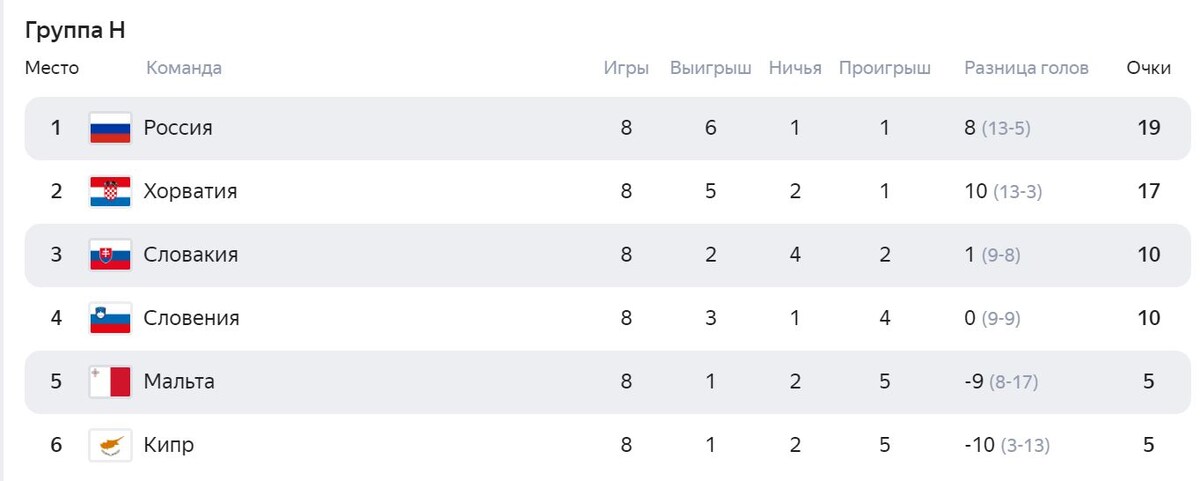Click the Cyprus flag icon

coord(110,445)
